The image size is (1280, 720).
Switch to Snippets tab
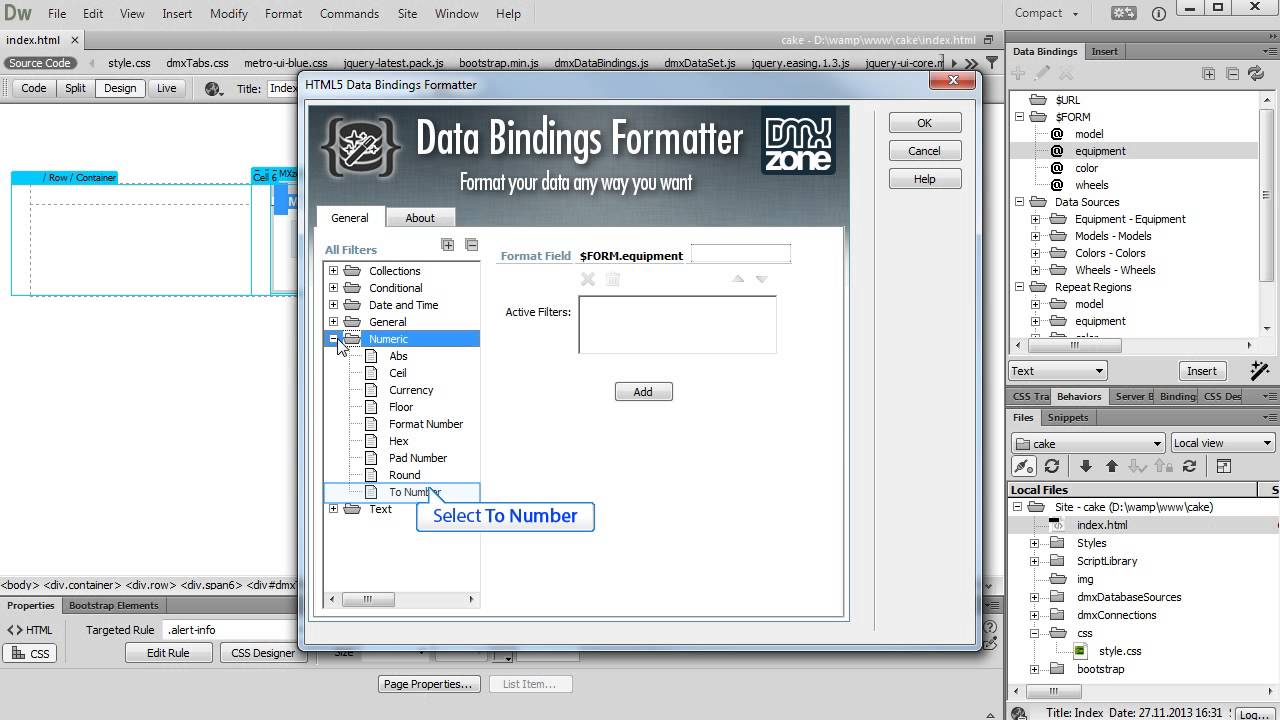pyautogui.click(x=1068, y=417)
